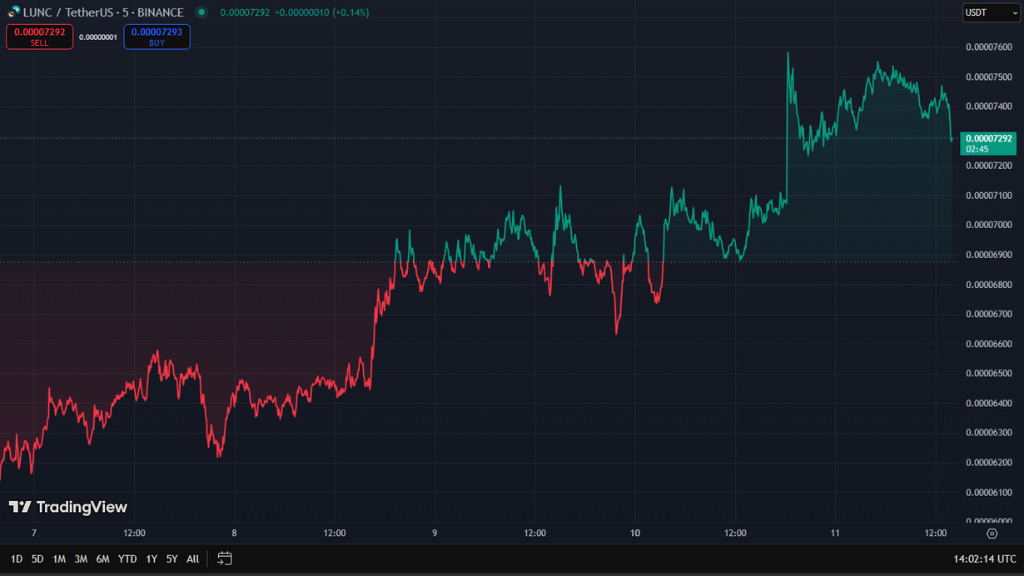Viewport: 1024px width, 576px height.
Task: Click the red SELL price button
Action: (x=40, y=37)
